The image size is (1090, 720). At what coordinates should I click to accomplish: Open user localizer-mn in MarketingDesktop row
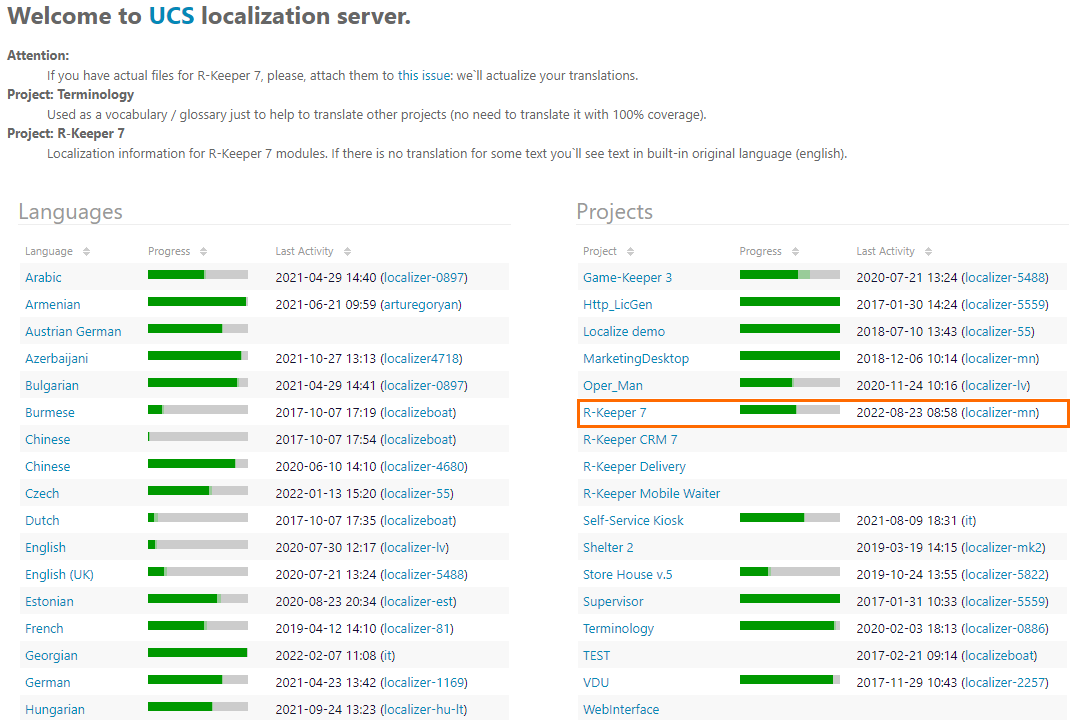(1000, 359)
